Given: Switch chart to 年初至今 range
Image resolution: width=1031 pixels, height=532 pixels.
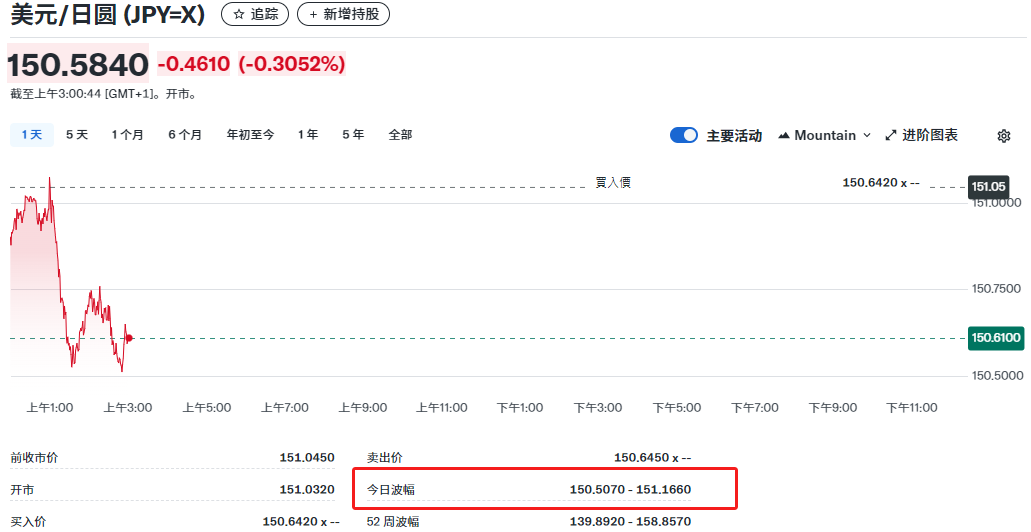Looking at the screenshot, I should point(250,135).
